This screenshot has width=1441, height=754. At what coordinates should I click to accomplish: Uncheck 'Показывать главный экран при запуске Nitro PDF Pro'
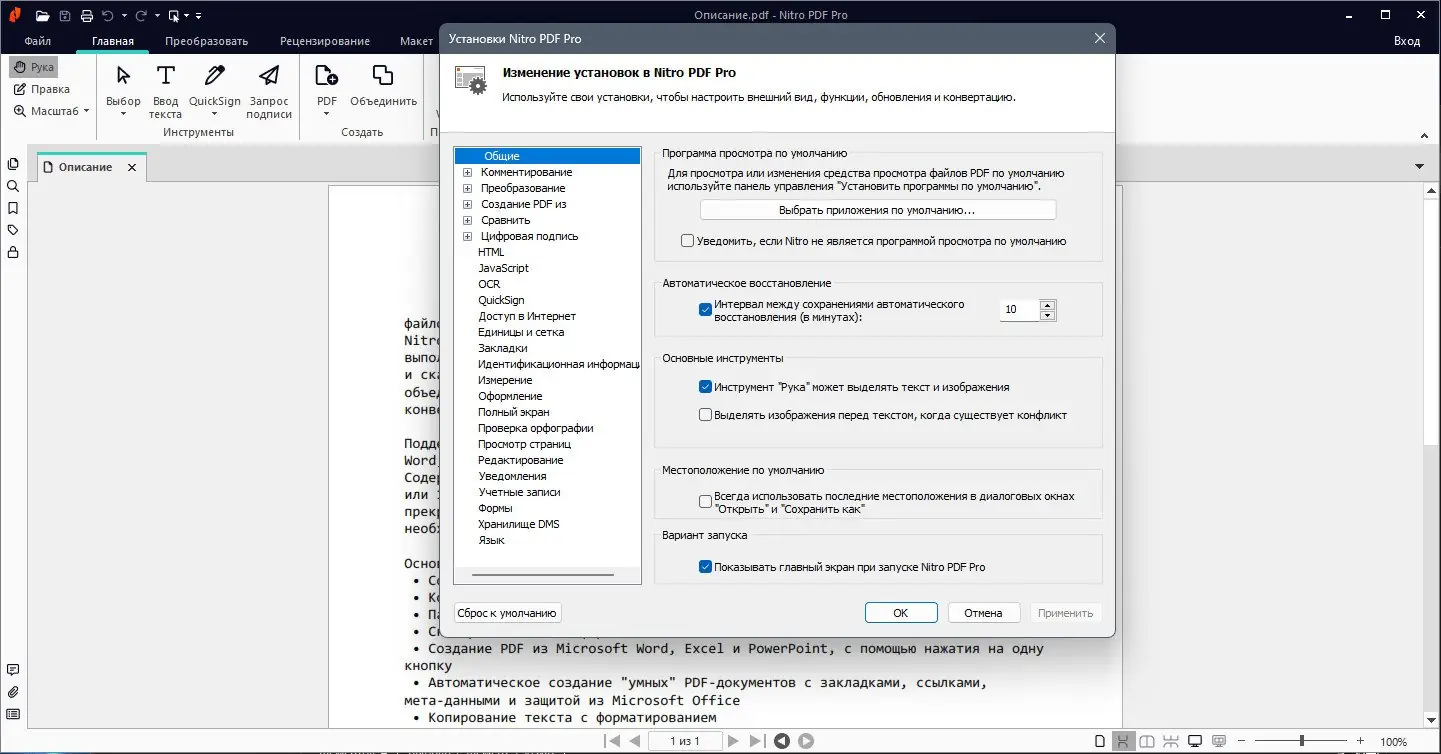point(704,565)
